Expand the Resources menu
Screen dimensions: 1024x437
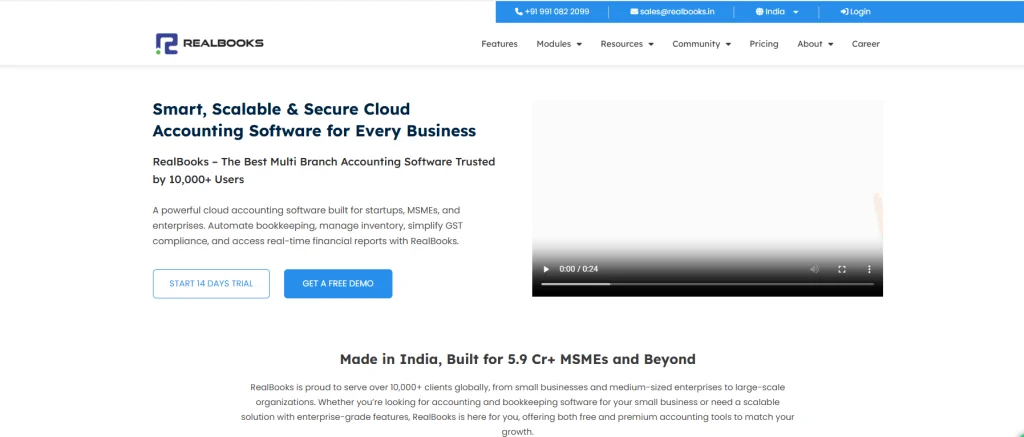tap(627, 44)
